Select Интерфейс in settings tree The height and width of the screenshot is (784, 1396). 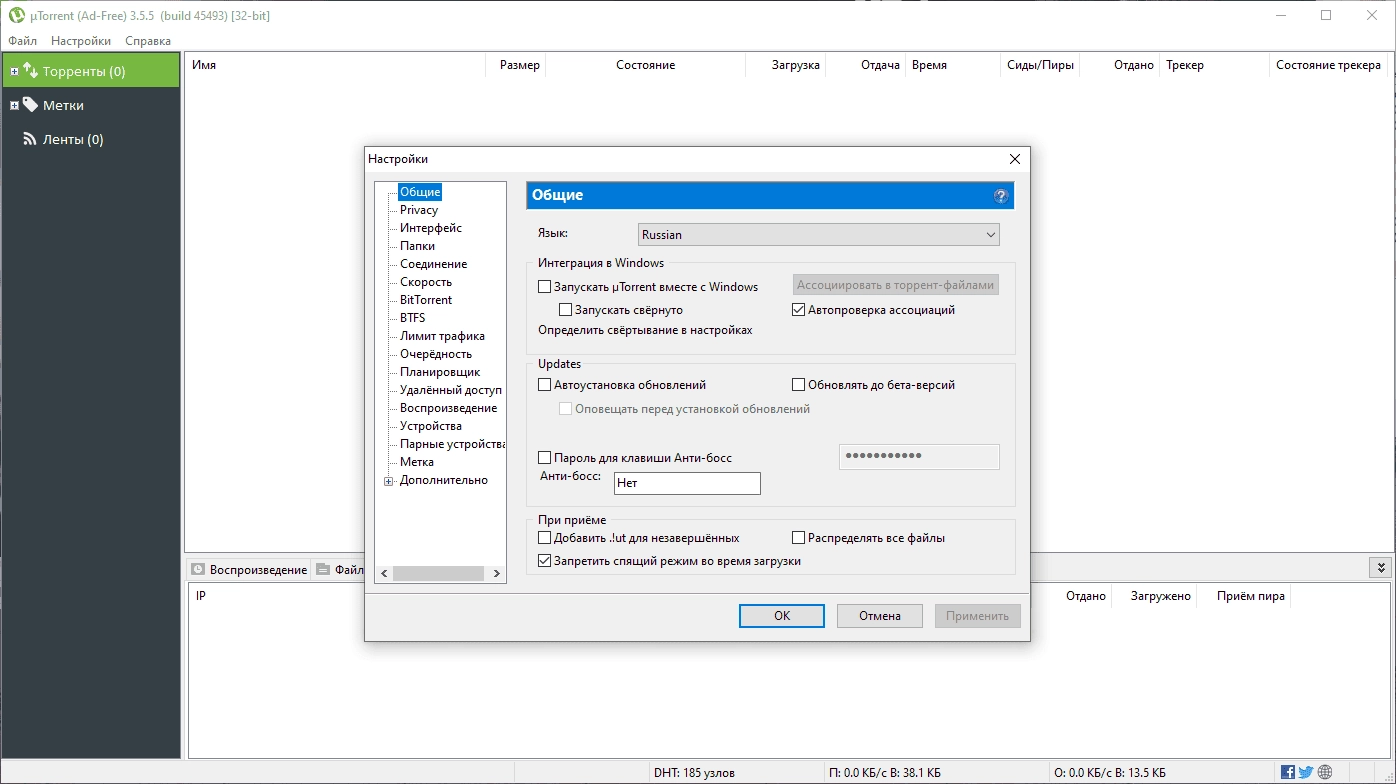click(x=431, y=228)
